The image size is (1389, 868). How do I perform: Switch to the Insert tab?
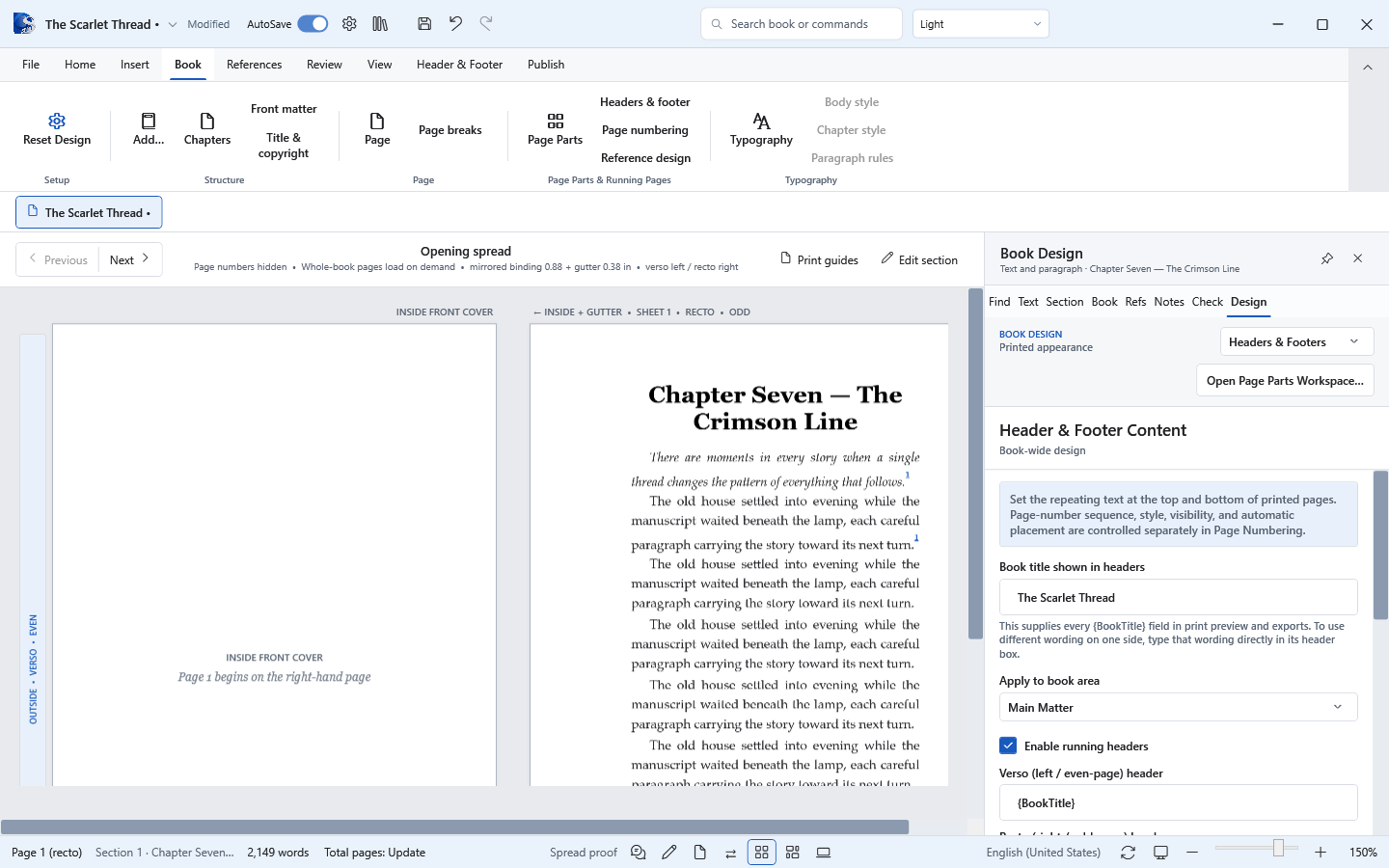pos(135,65)
